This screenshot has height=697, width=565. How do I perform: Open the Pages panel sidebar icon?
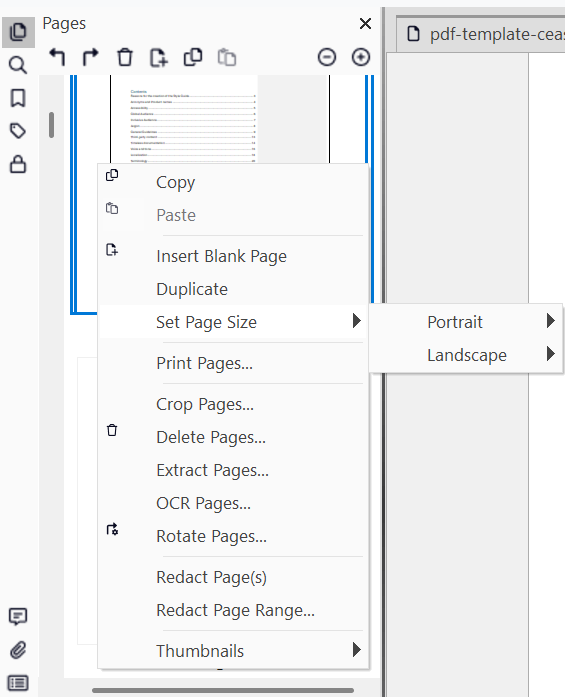18,32
